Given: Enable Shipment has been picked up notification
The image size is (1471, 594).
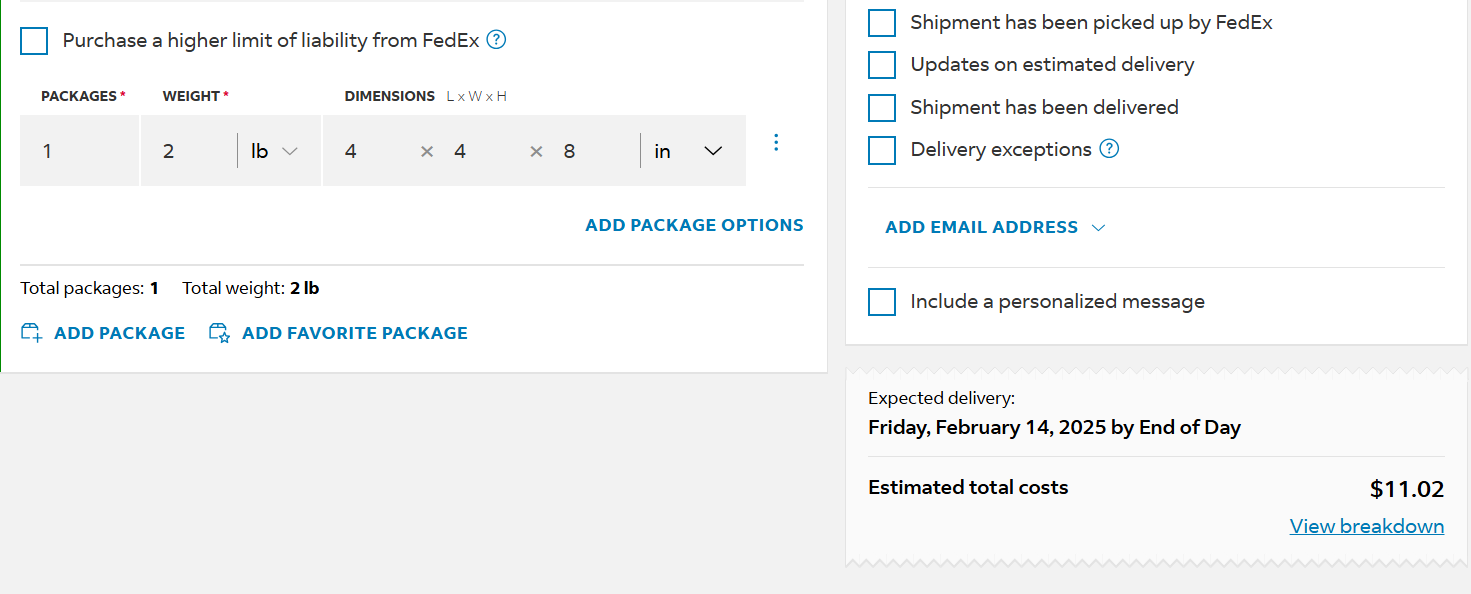Looking at the screenshot, I should click(x=882, y=22).
